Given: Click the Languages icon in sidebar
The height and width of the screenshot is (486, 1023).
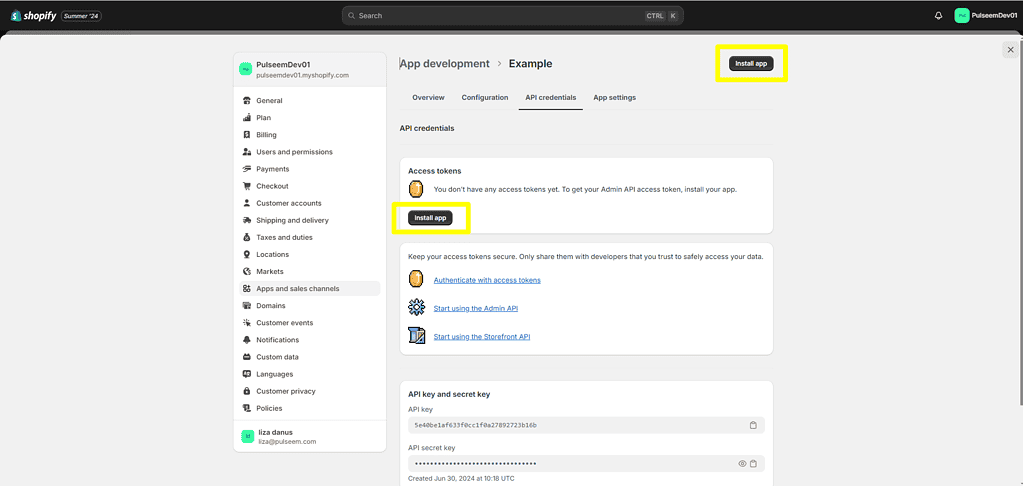Looking at the screenshot, I should (x=247, y=374).
